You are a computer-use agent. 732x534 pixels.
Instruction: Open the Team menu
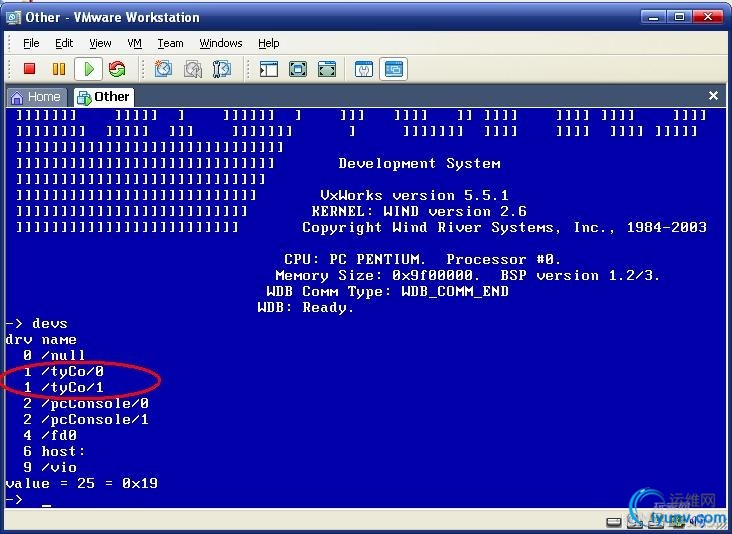point(170,43)
